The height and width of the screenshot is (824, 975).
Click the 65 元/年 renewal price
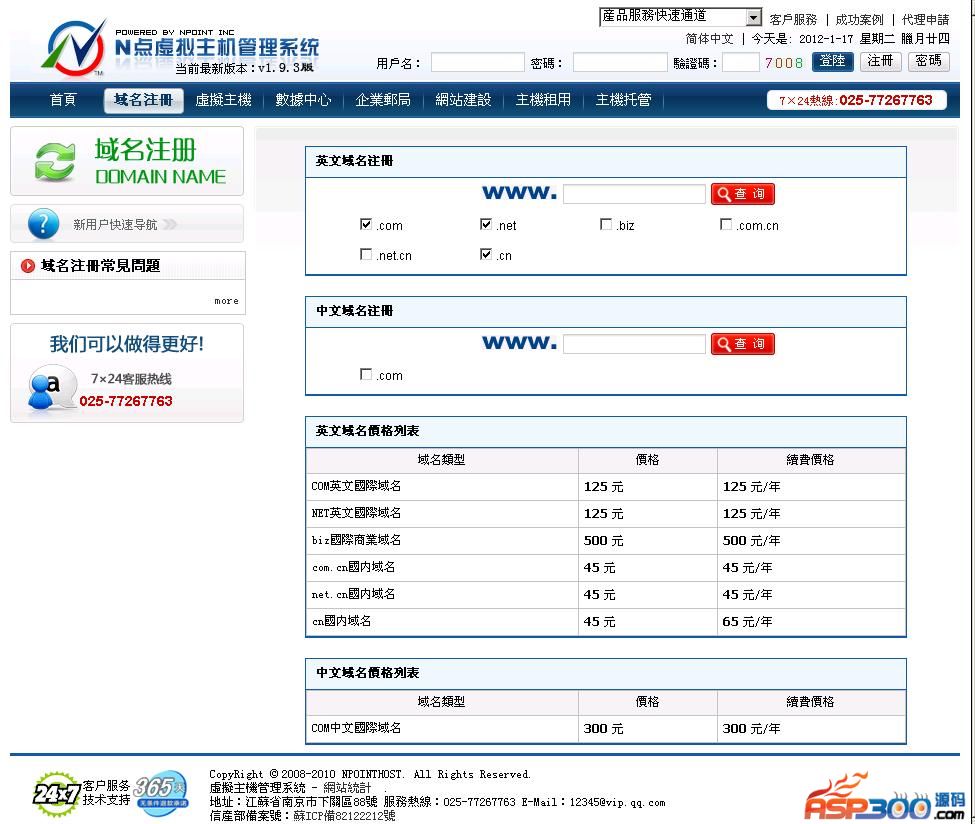(747, 622)
